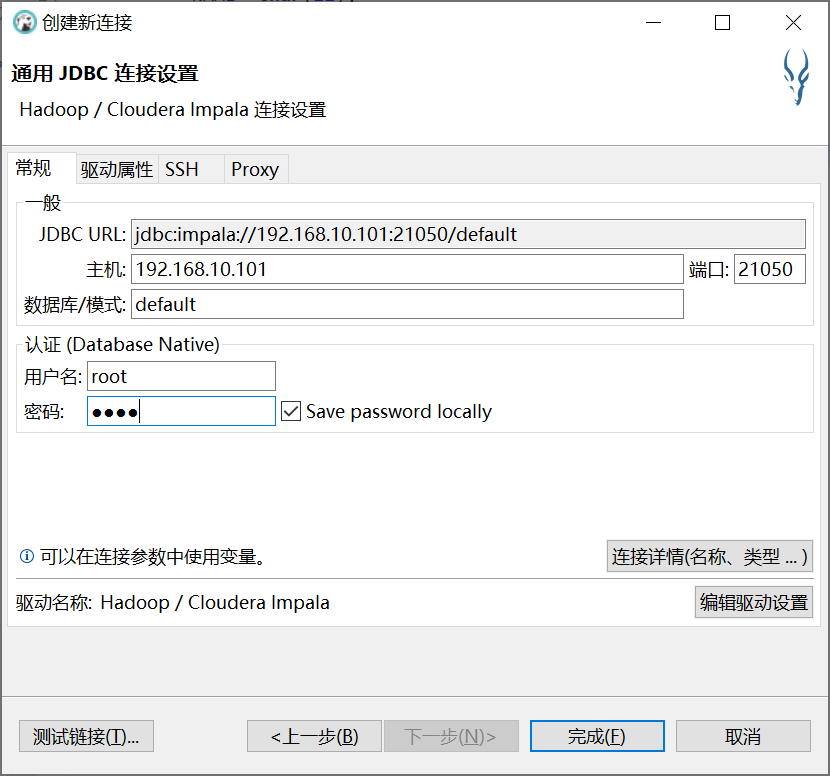Click 完成 to finish connection setup
830x776 pixels.
click(x=596, y=735)
